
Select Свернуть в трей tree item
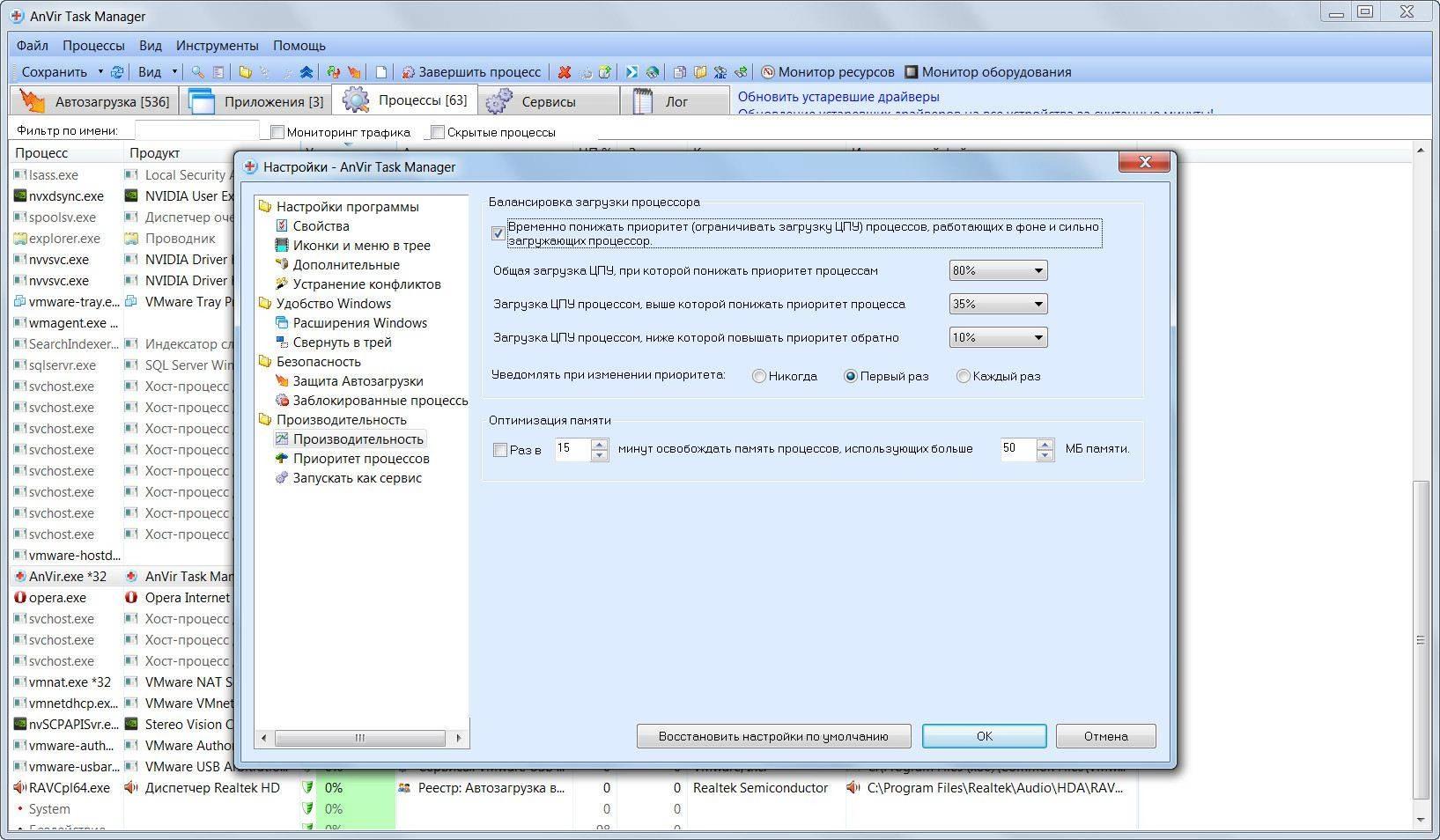point(342,343)
